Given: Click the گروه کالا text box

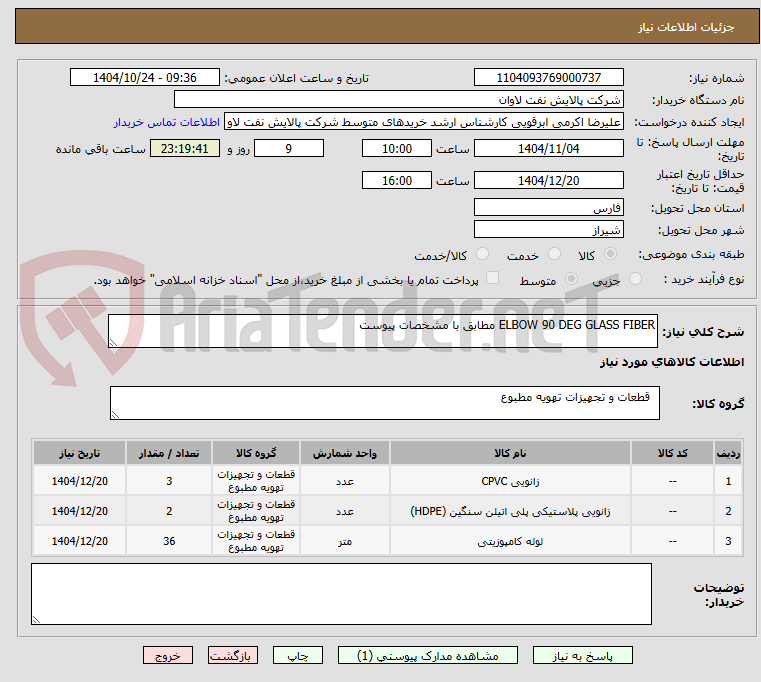Looking at the screenshot, I should [384, 403].
